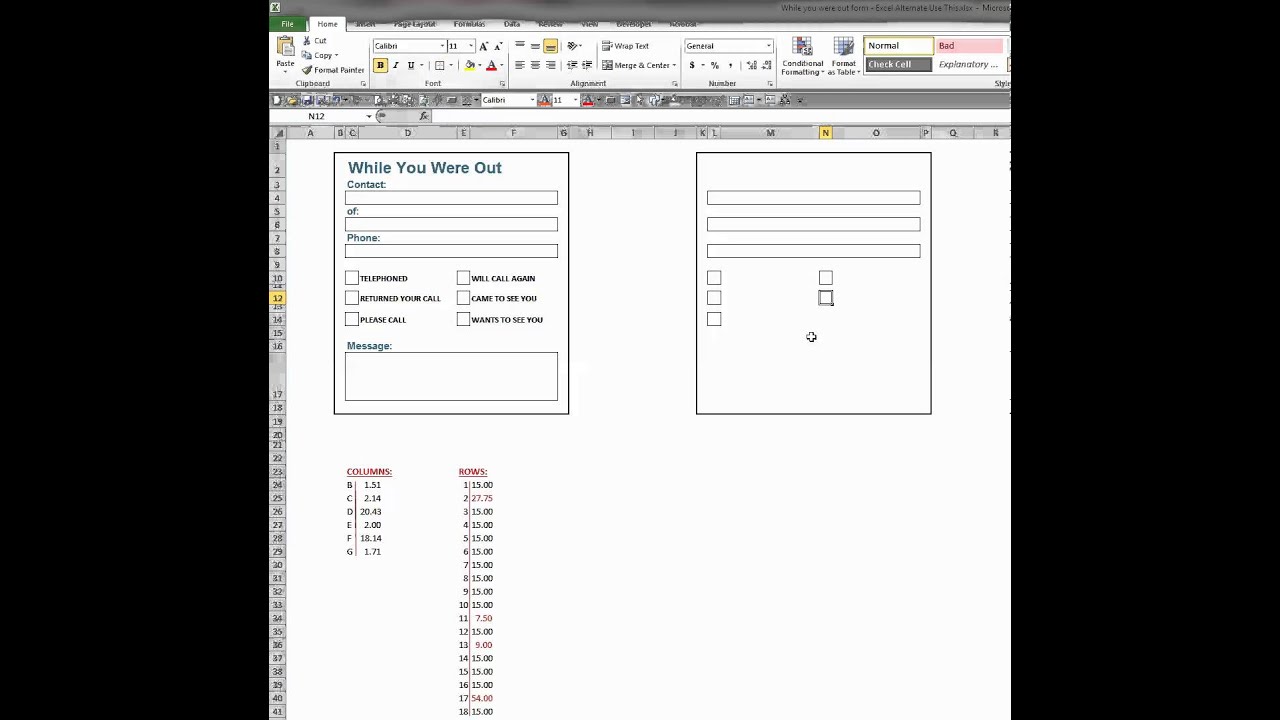Viewport: 1280px width, 720px height.
Task: Apply Percent Style format
Action: click(x=714, y=65)
